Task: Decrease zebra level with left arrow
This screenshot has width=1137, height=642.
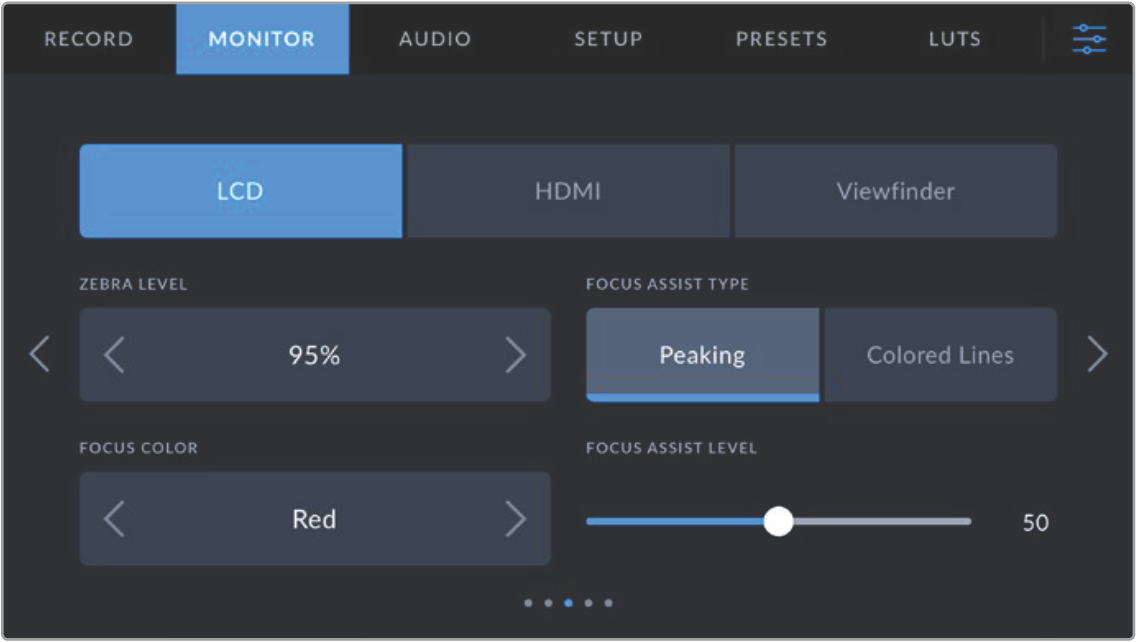Action: click(x=115, y=355)
